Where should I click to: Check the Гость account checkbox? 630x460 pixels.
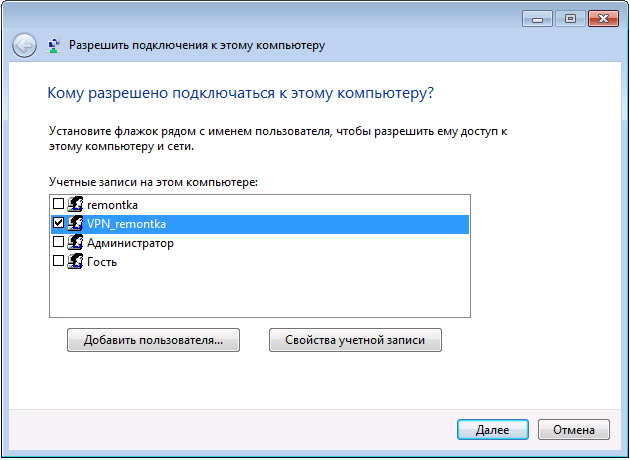58,262
